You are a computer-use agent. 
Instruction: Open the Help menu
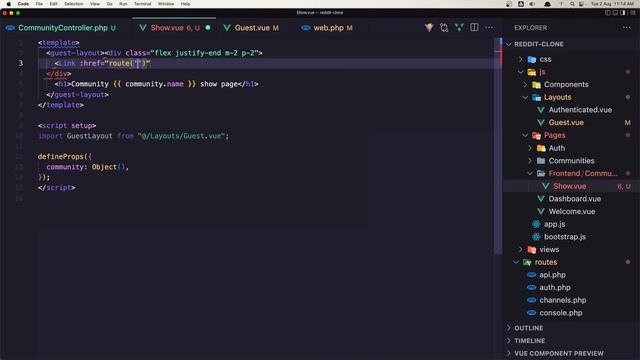186,4
